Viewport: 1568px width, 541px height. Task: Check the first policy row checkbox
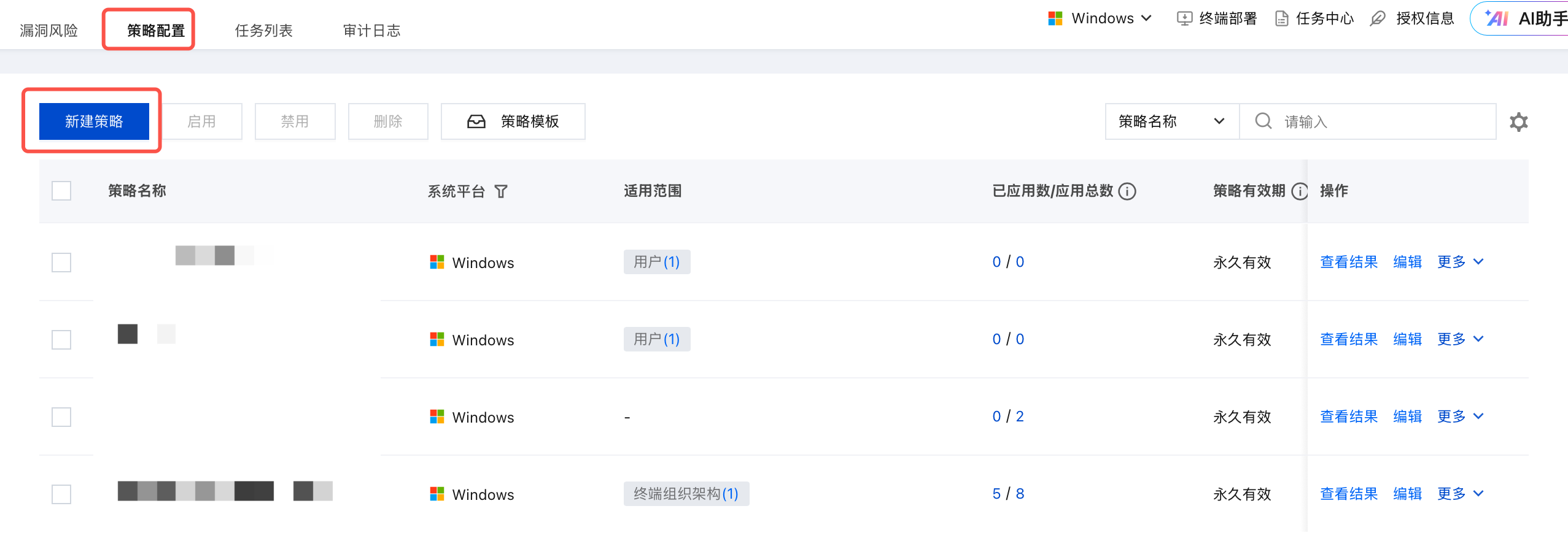[61, 263]
